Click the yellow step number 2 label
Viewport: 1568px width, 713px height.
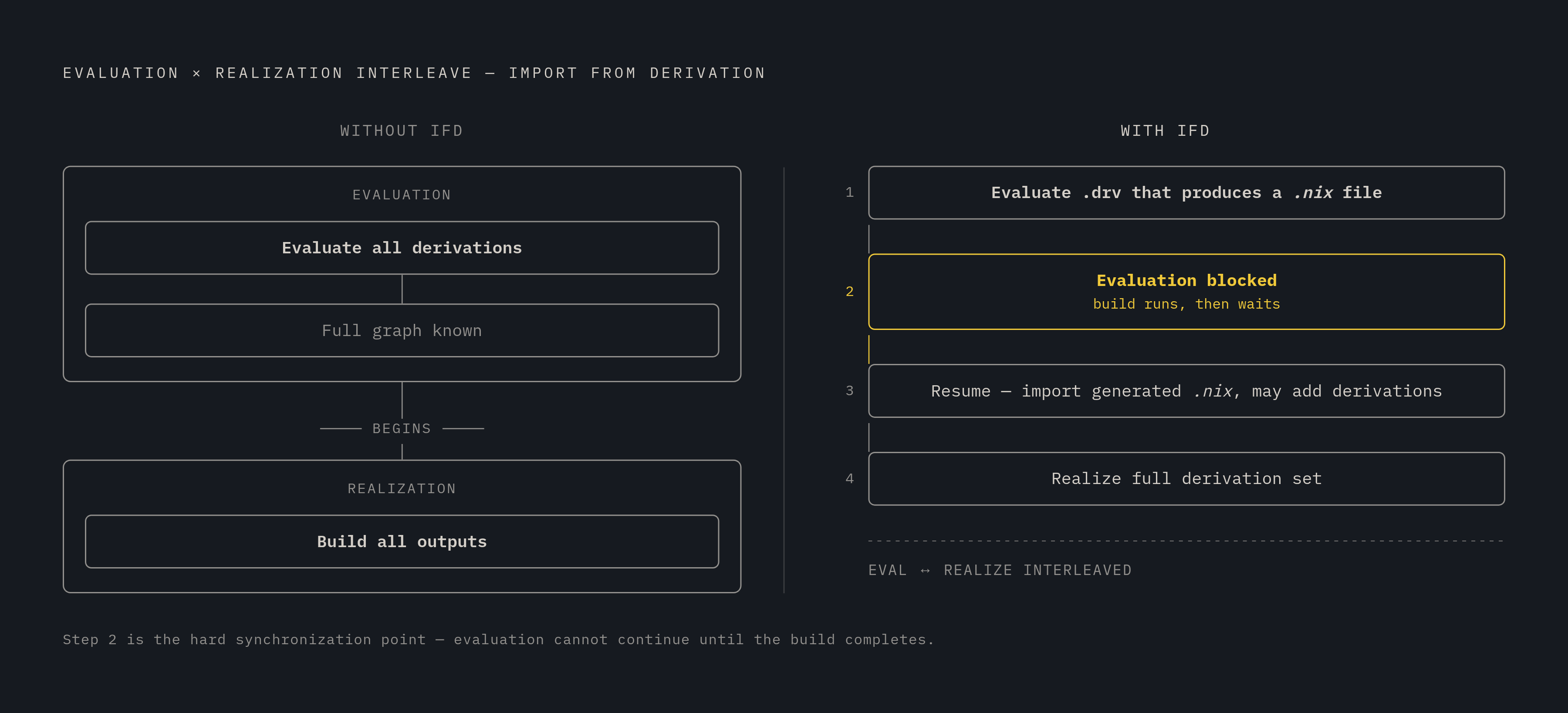(850, 291)
